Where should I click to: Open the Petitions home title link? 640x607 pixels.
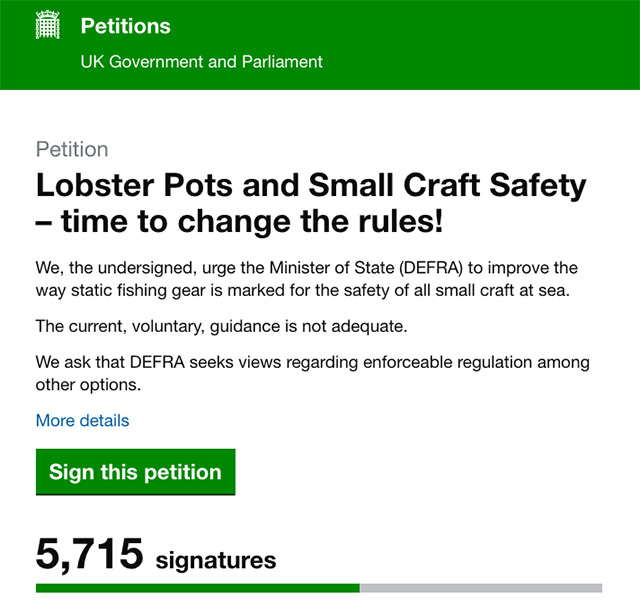point(125,26)
